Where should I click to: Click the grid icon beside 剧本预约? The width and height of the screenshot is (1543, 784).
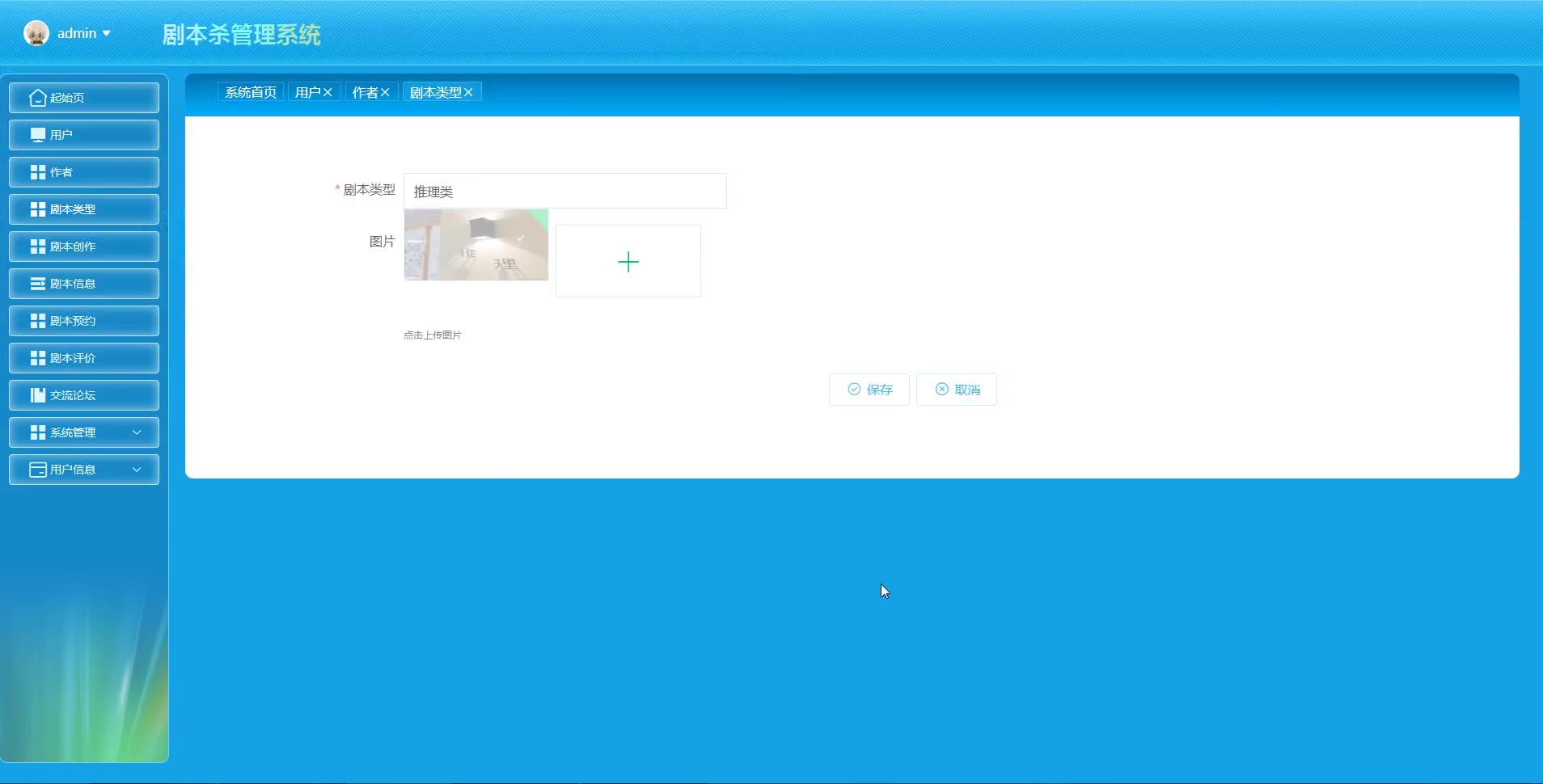click(x=38, y=321)
